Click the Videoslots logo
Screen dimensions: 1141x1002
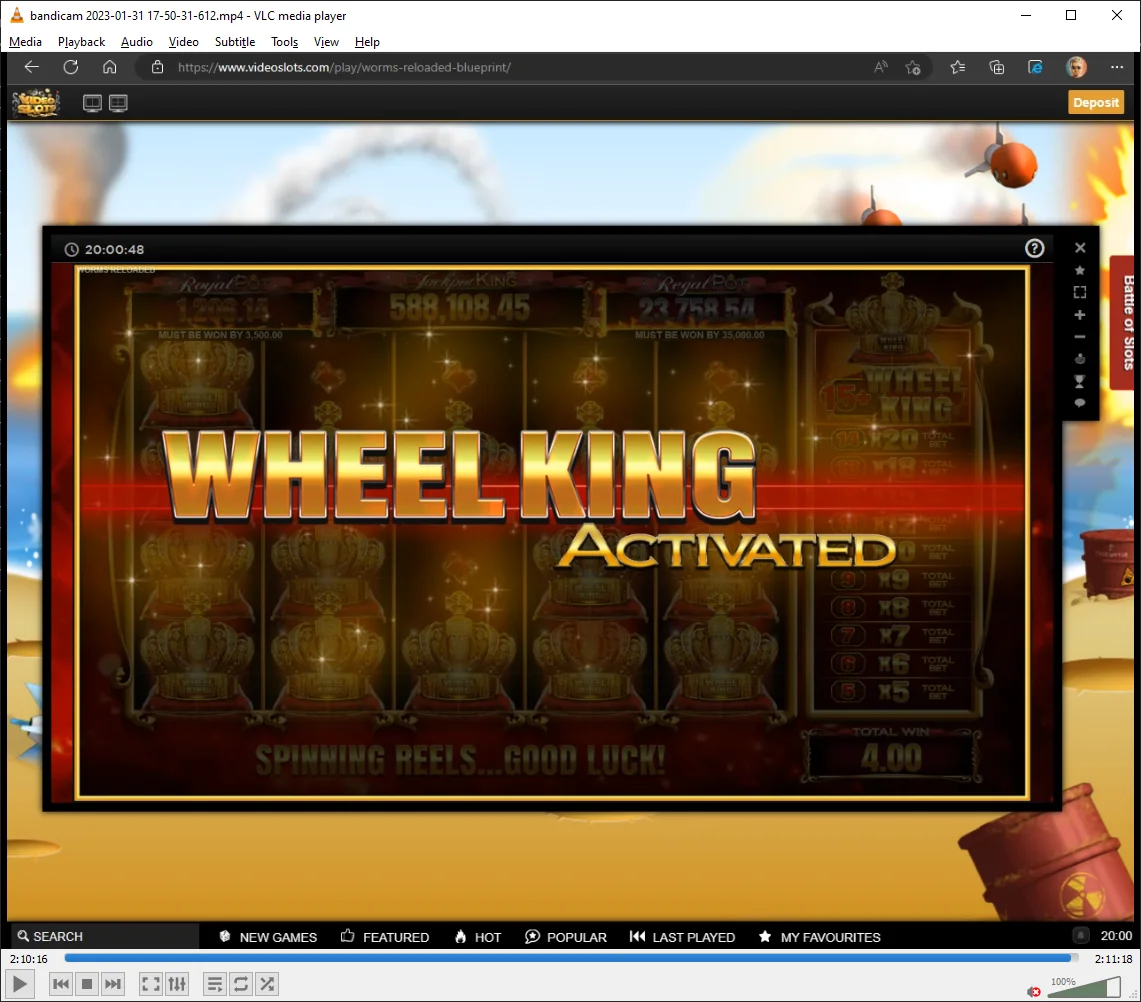(36, 103)
